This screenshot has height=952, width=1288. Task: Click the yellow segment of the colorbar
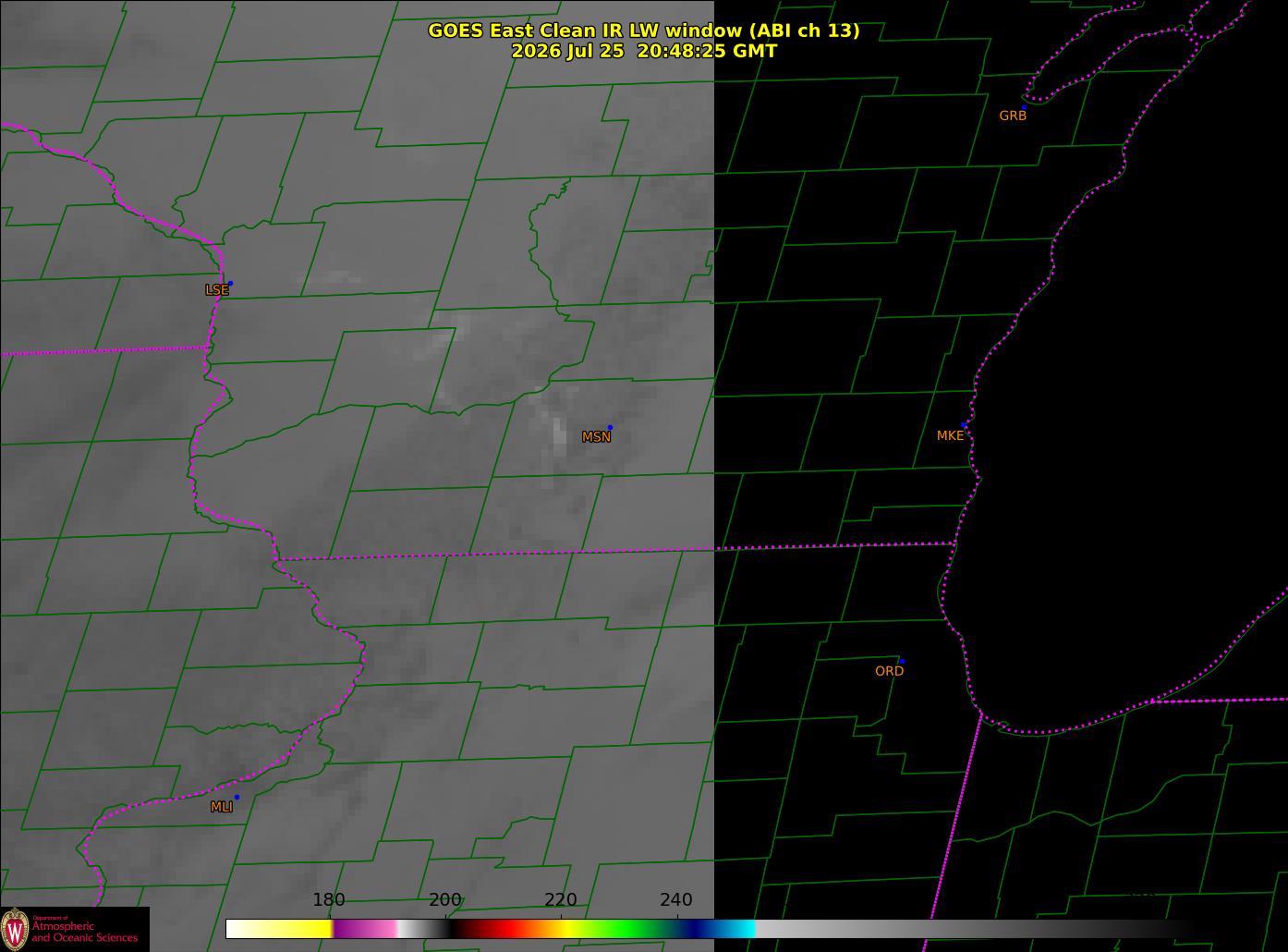coord(300,929)
